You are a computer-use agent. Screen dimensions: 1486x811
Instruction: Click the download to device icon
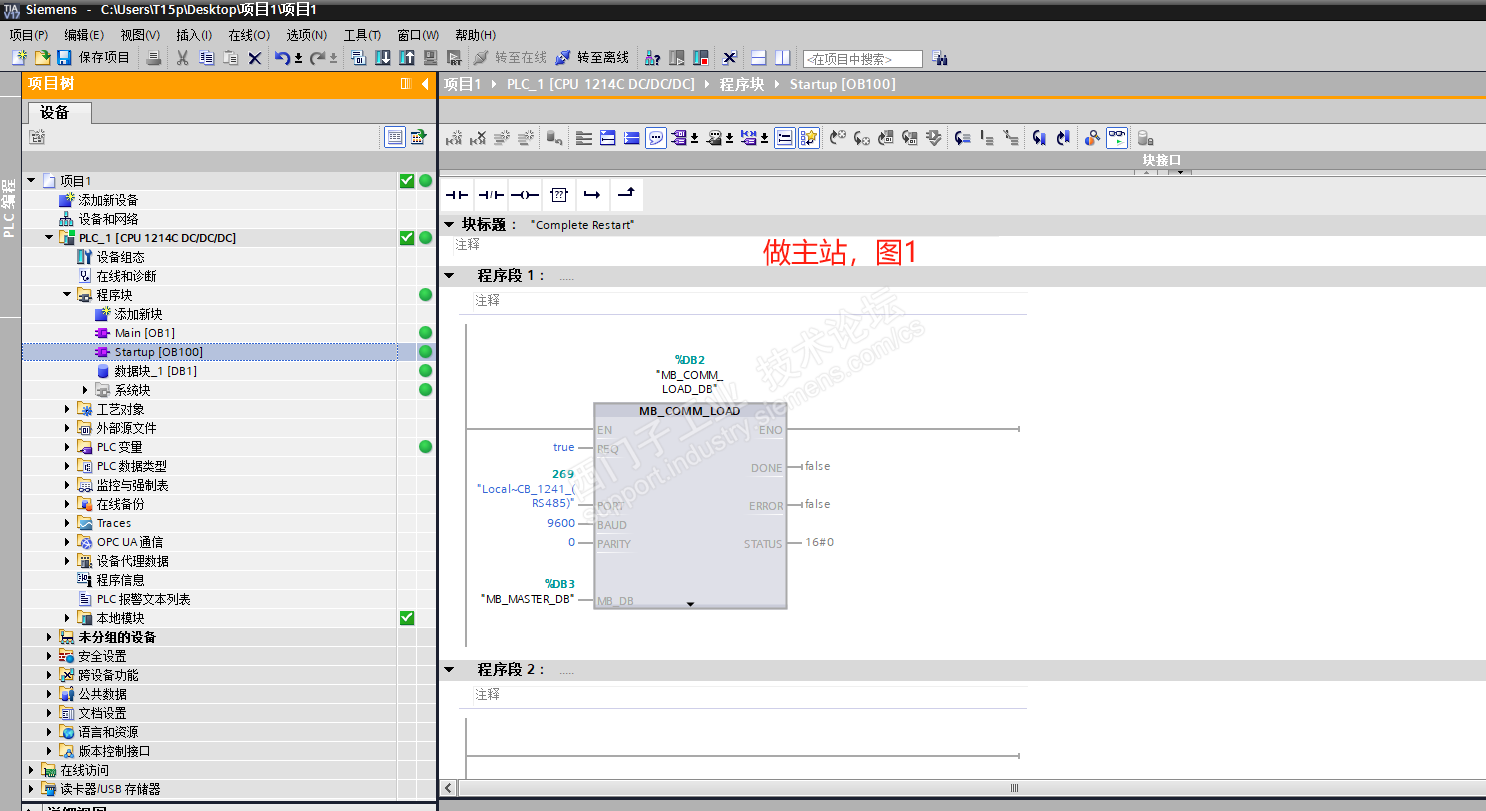click(x=382, y=58)
